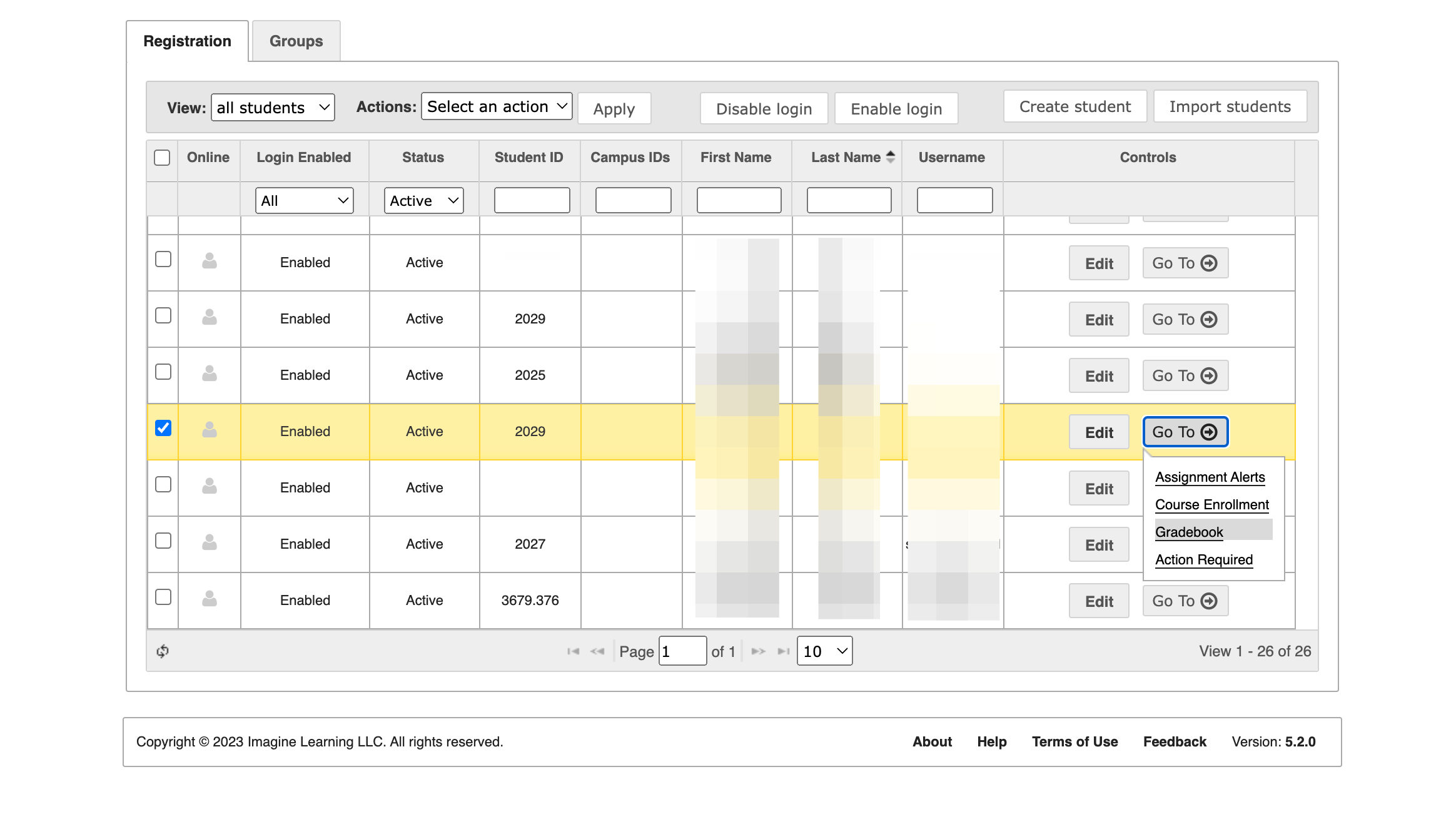The image size is (1456, 819).
Task: Select the Registration tab
Action: [x=187, y=41]
